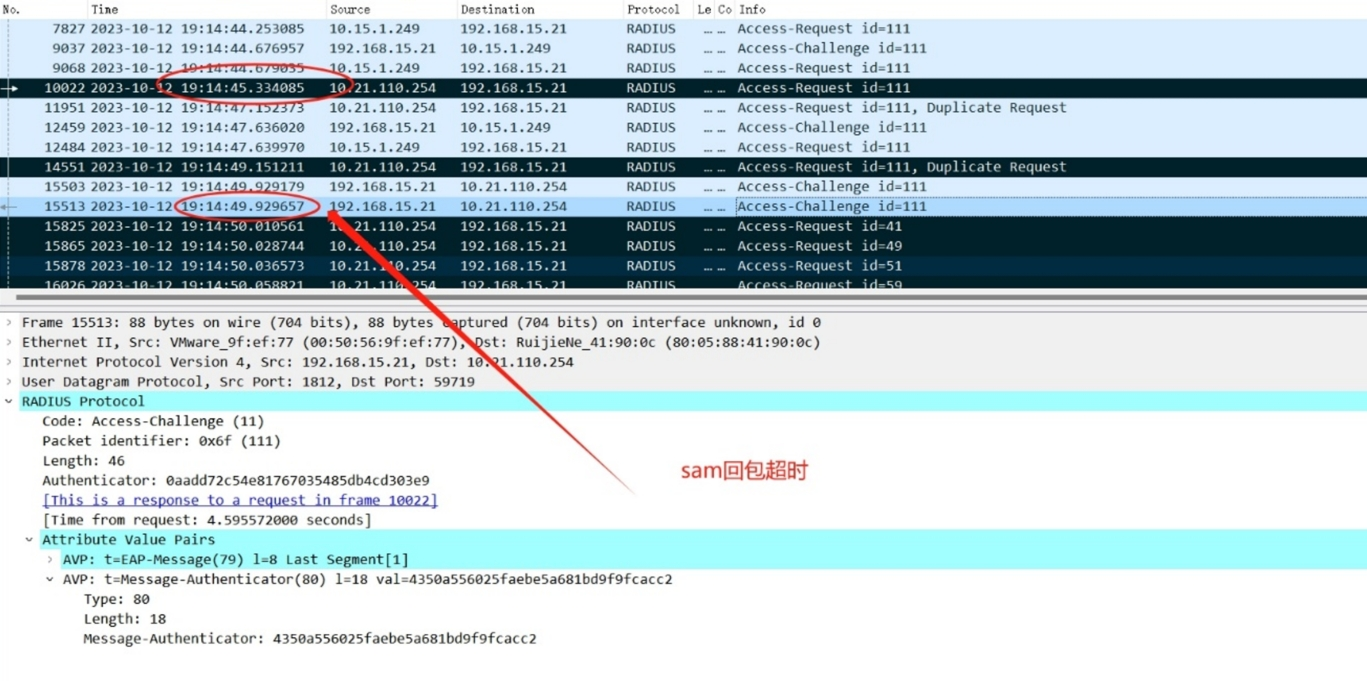
Task: Open the response-to-request frame 10022 link
Action: click(240, 500)
